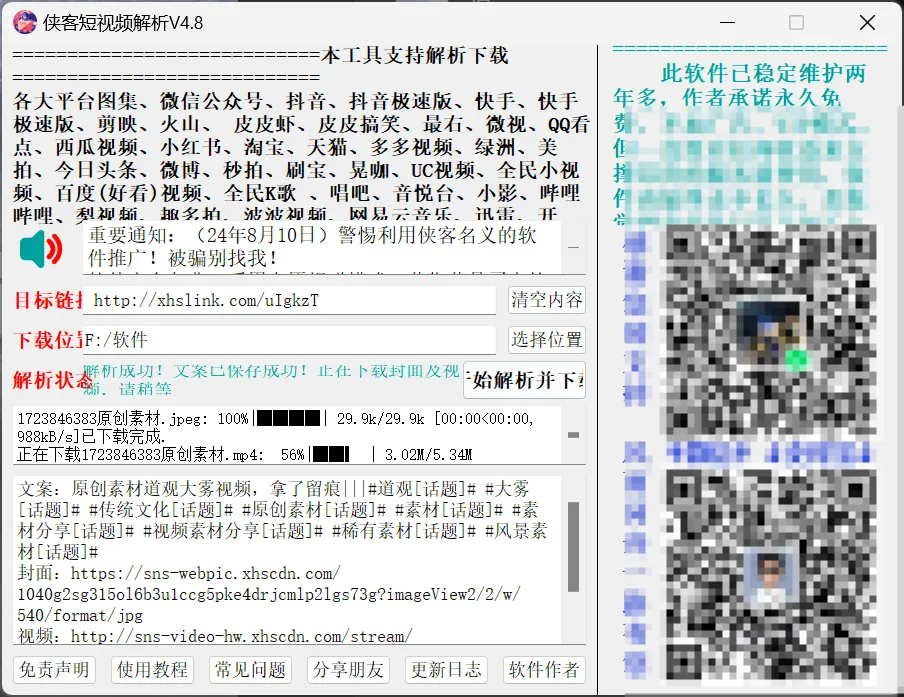Check the 更新日志 update log
Viewport: 904px width, 697px height.
tap(445, 671)
